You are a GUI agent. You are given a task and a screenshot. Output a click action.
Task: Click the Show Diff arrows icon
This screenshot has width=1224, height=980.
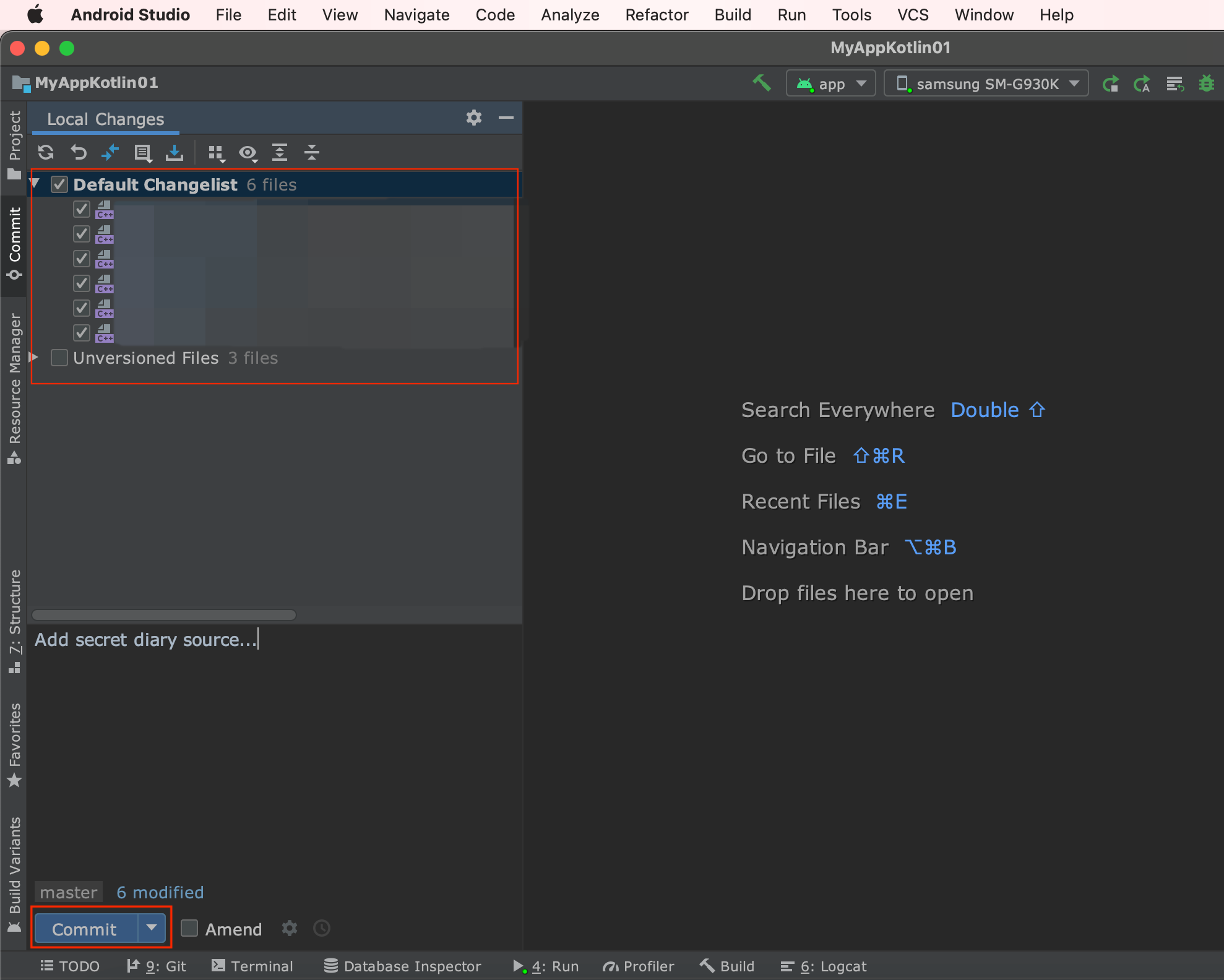point(110,152)
